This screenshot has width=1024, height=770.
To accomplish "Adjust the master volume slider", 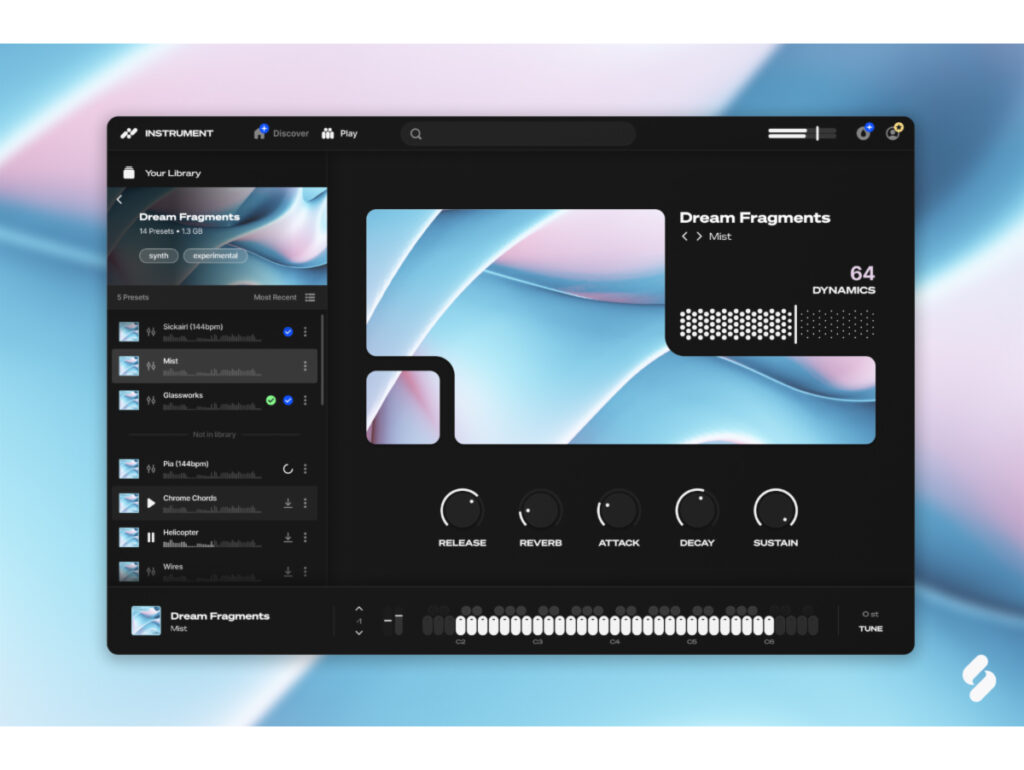I will click(x=802, y=133).
